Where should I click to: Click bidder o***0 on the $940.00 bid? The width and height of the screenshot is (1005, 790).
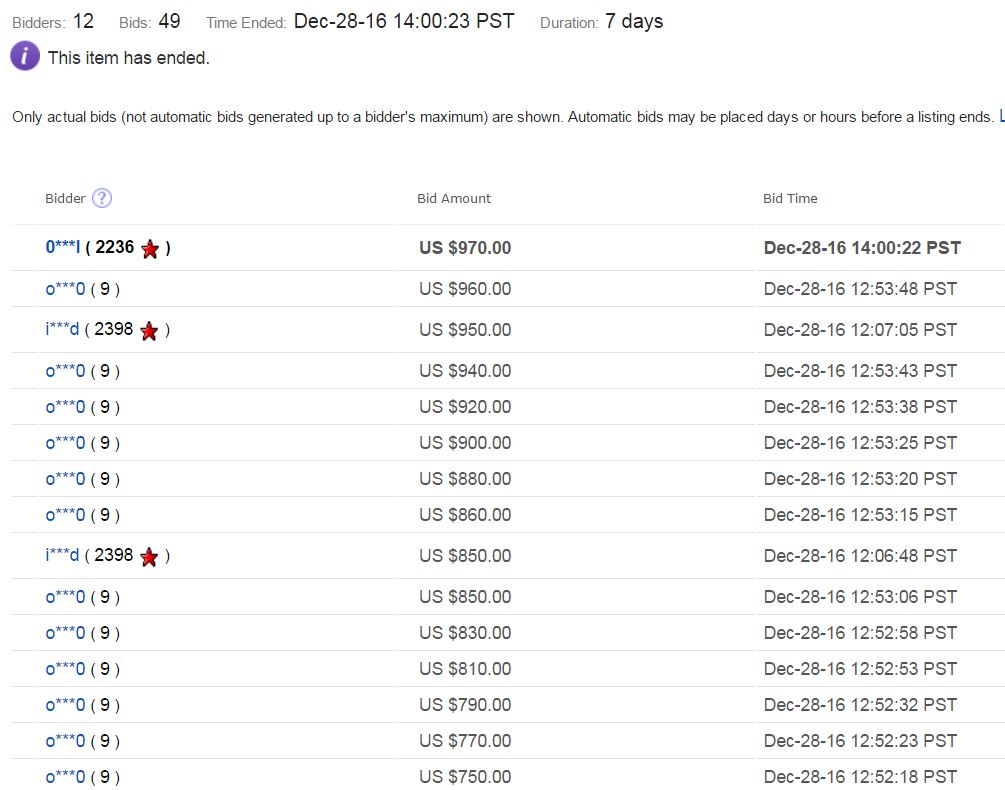click(x=65, y=371)
